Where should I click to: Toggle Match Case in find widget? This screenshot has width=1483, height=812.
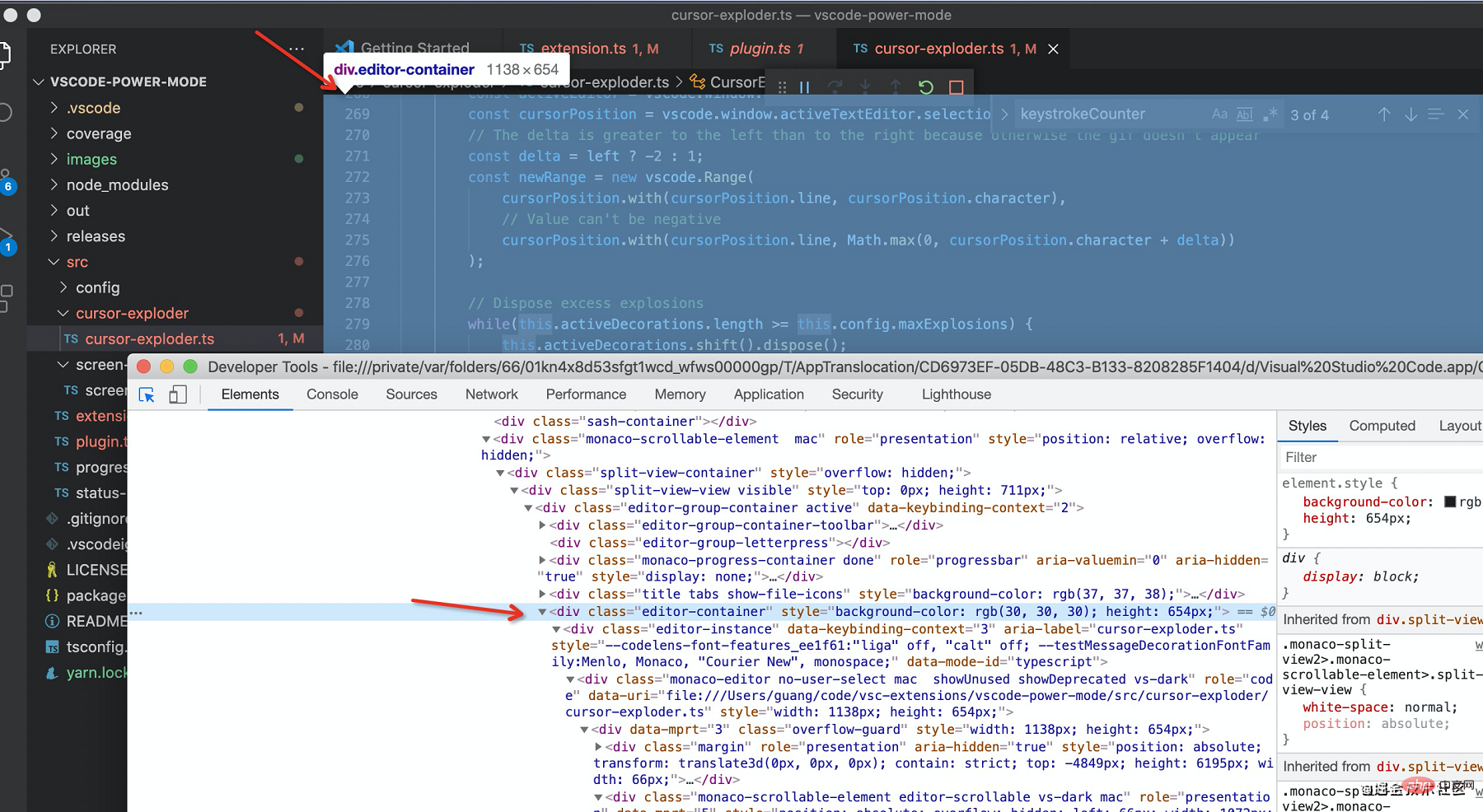pyautogui.click(x=1219, y=114)
